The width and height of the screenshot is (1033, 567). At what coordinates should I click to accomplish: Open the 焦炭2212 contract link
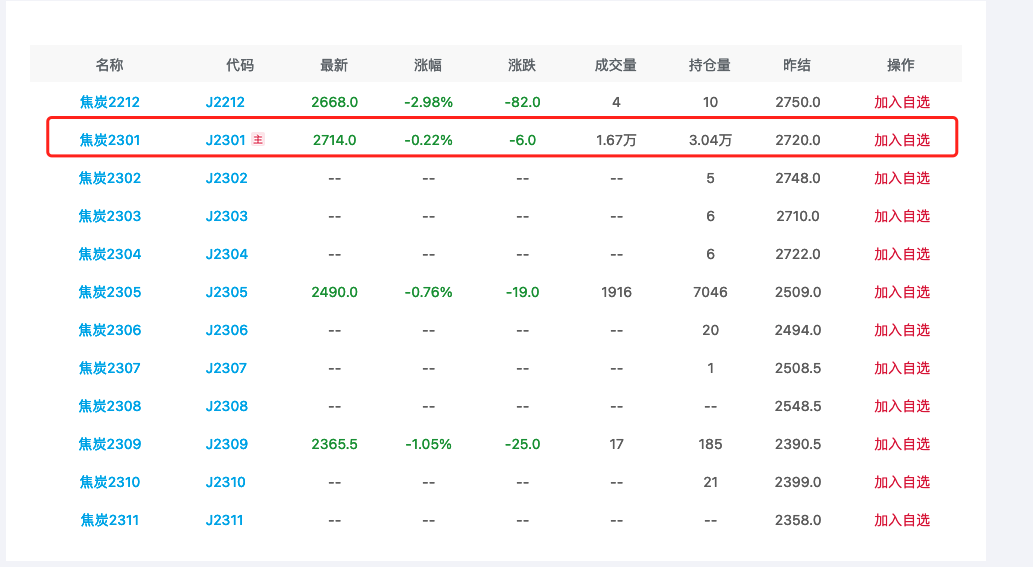(110, 102)
